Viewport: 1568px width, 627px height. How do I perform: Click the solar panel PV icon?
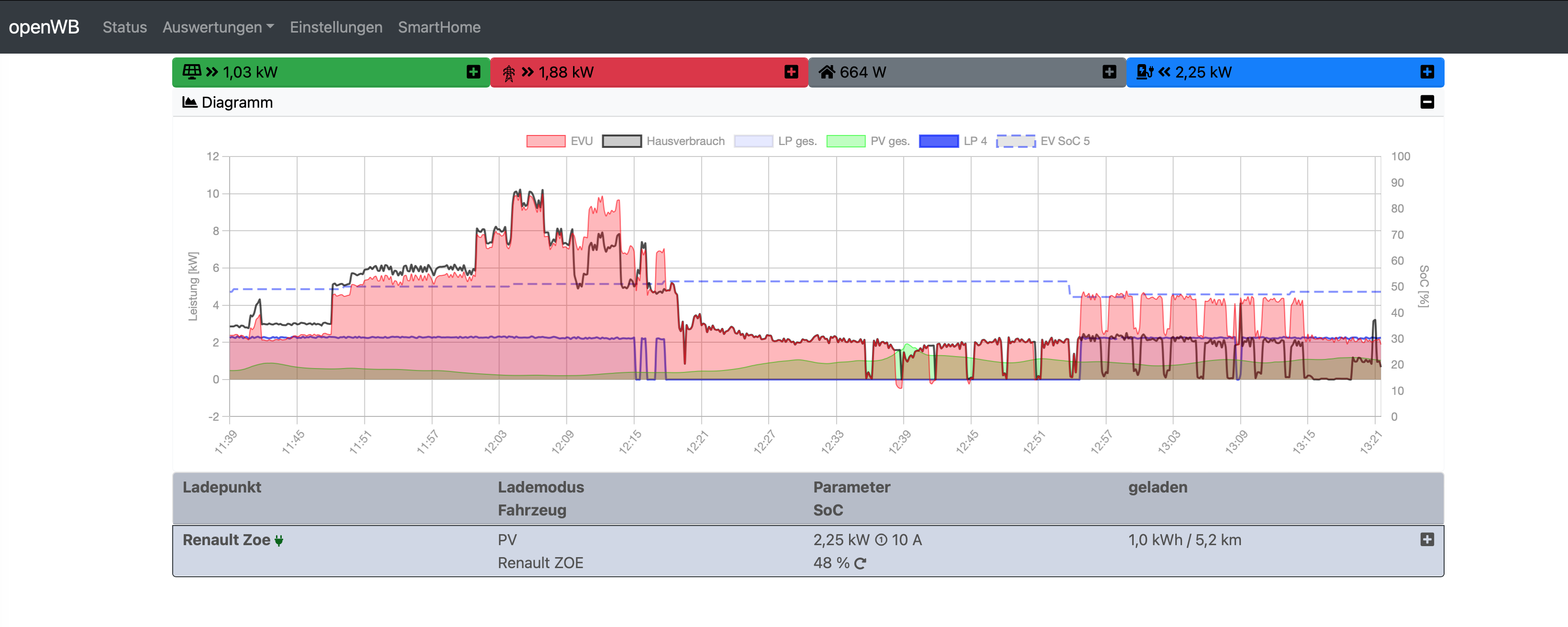click(x=192, y=72)
